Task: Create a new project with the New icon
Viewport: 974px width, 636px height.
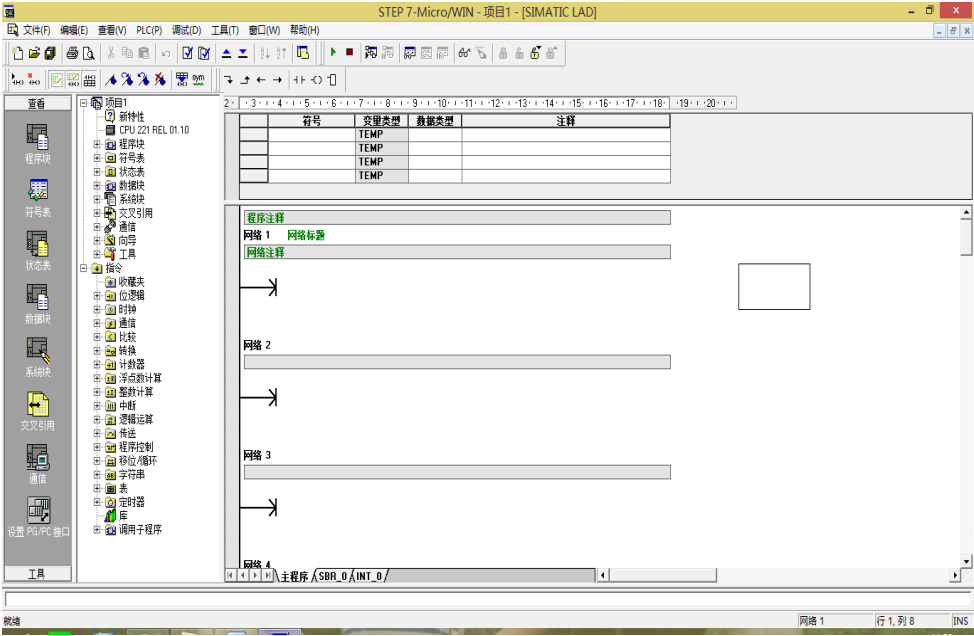Action: click(17, 53)
